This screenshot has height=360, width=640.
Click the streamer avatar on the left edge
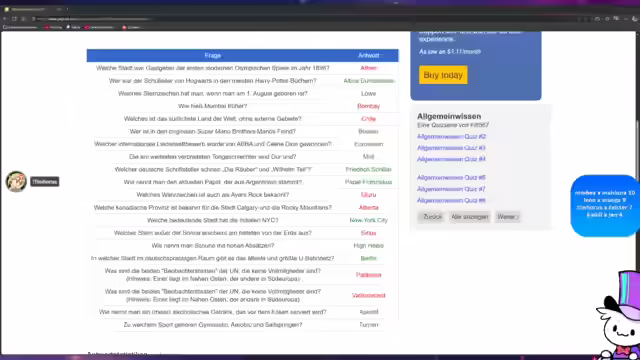pyautogui.click(x=16, y=181)
